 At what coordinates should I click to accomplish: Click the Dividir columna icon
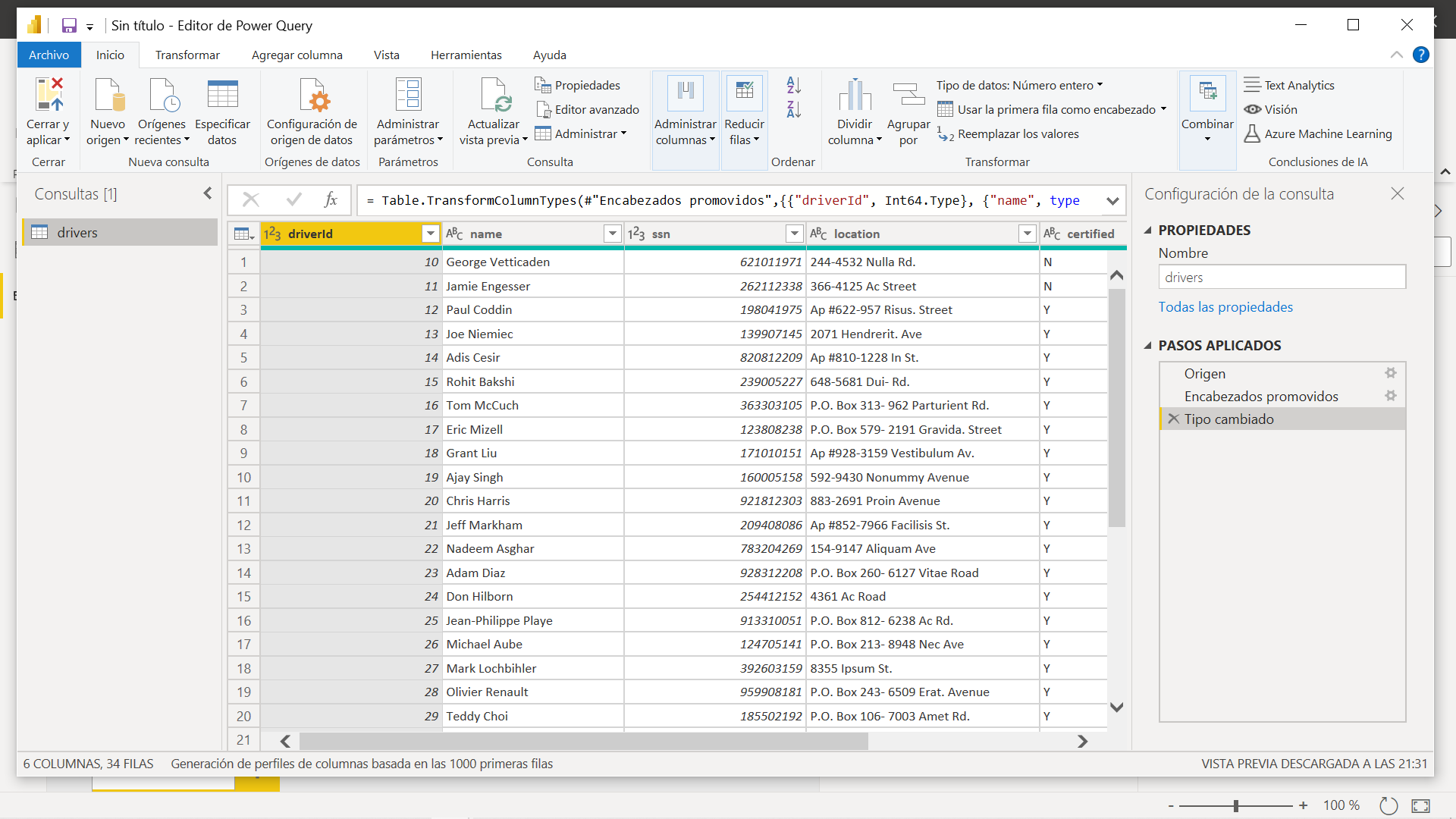click(x=855, y=95)
